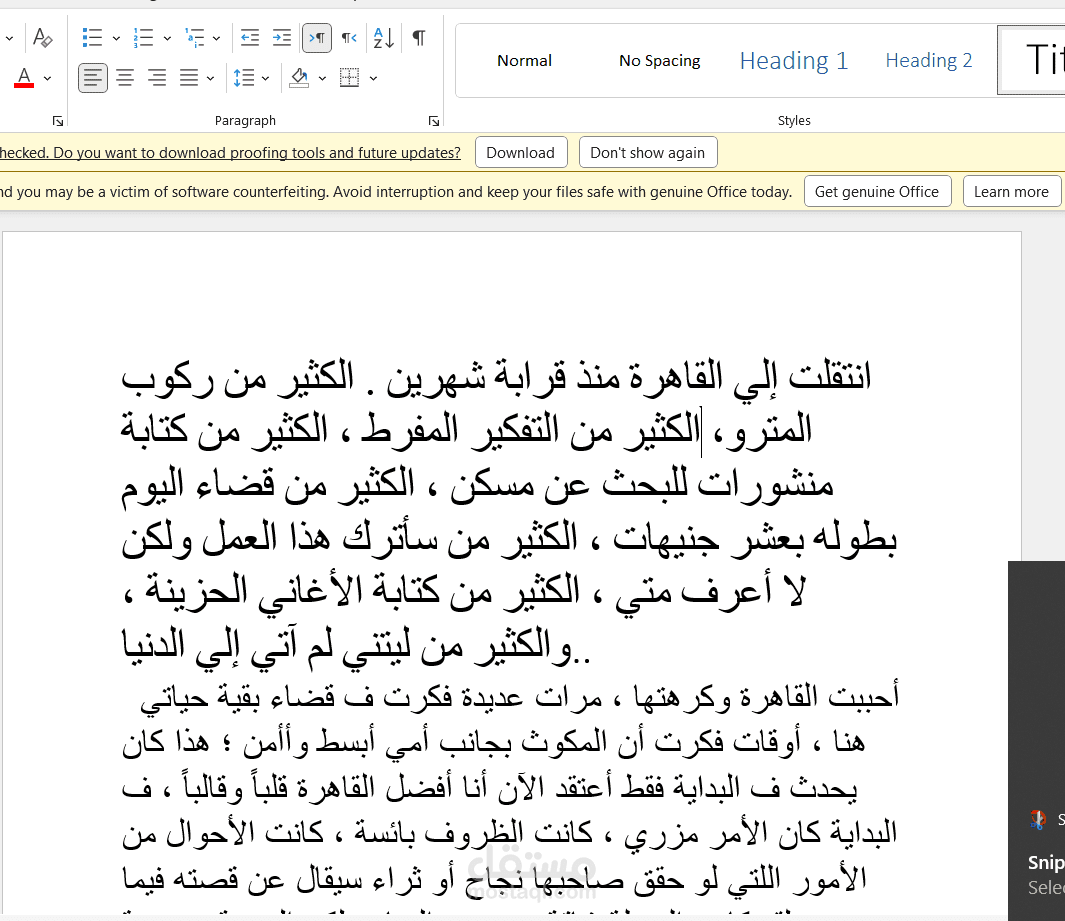Viewport: 1065px width, 921px height.
Task: Open shading color dropdown arrow
Action: (323, 78)
